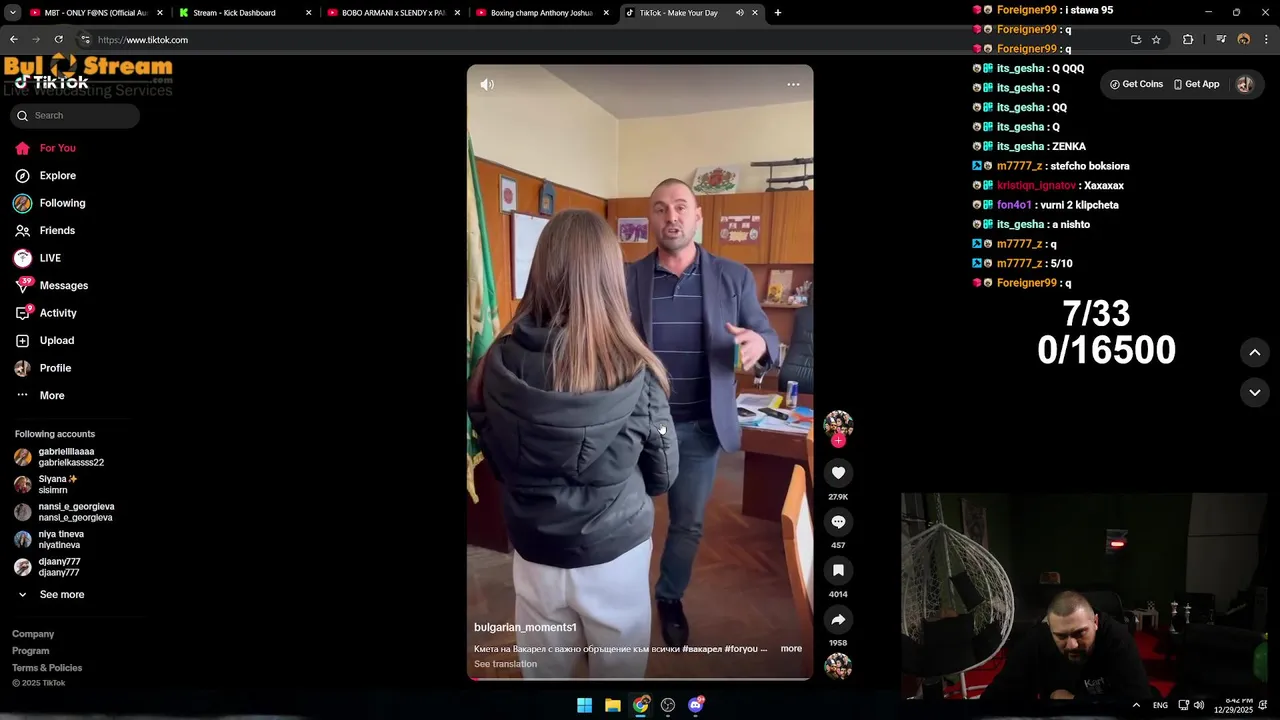Viewport: 1280px width, 720px height.
Task: Install app icon in address bar
Action: pos(1136,40)
